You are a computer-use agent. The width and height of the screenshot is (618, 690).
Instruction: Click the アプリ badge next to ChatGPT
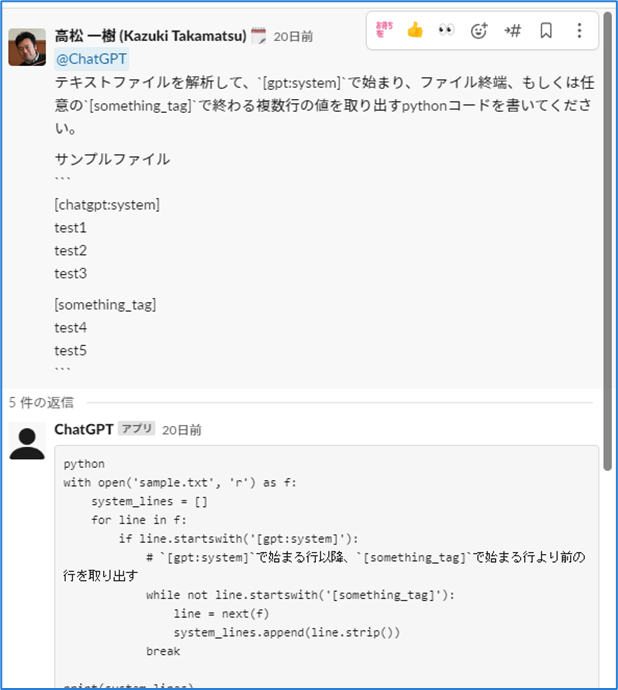point(137,429)
